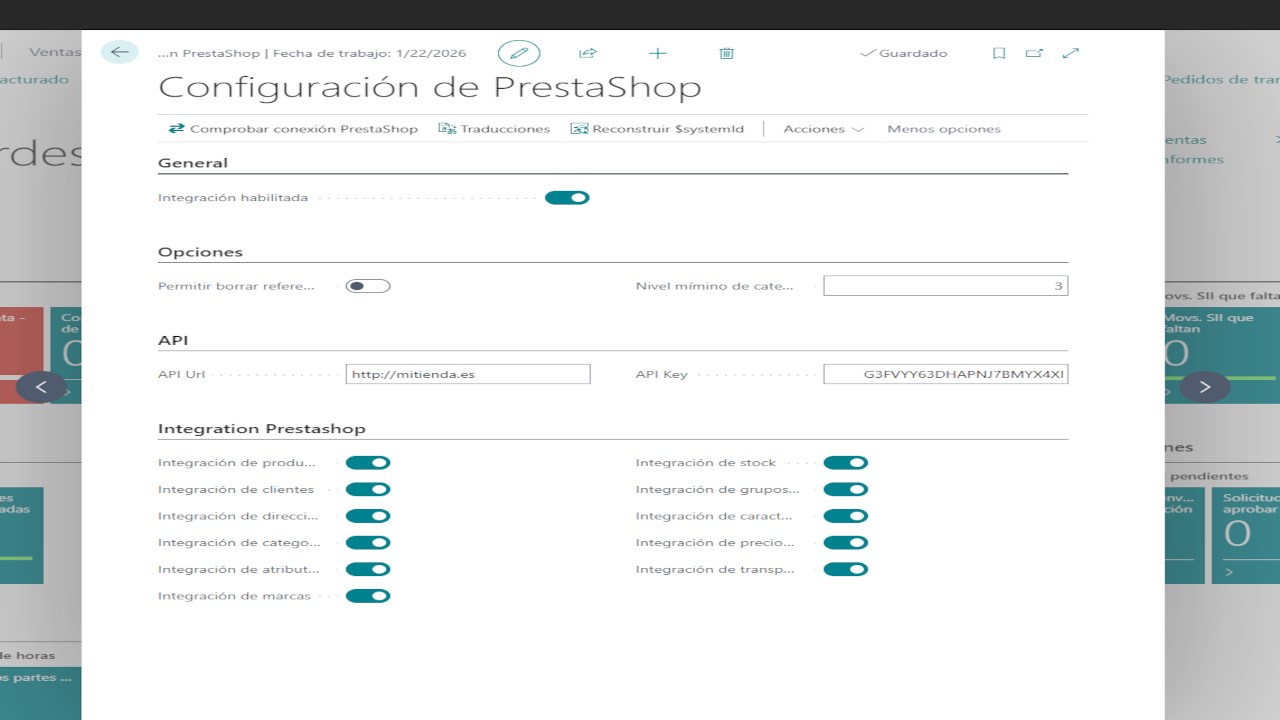The height and width of the screenshot is (720, 1280).
Task: Click the Delete trash icon
Action: (x=726, y=53)
